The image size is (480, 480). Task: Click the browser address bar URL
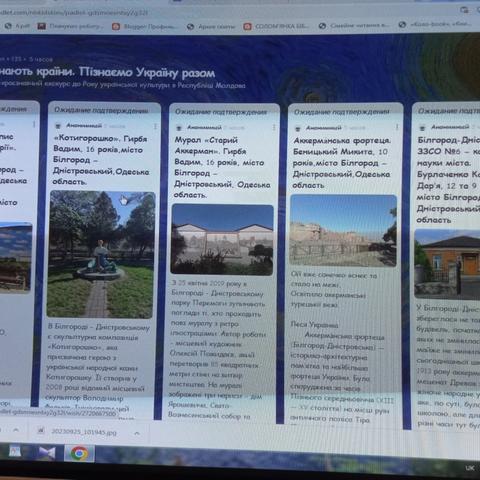coord(73,13)
